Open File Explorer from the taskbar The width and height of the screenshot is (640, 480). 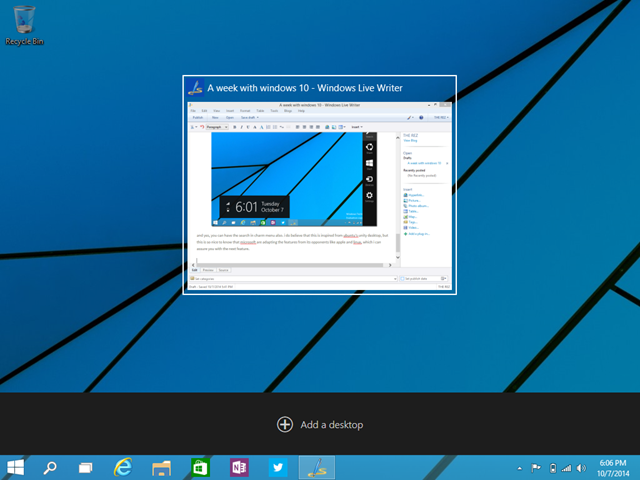pos(162,467)
